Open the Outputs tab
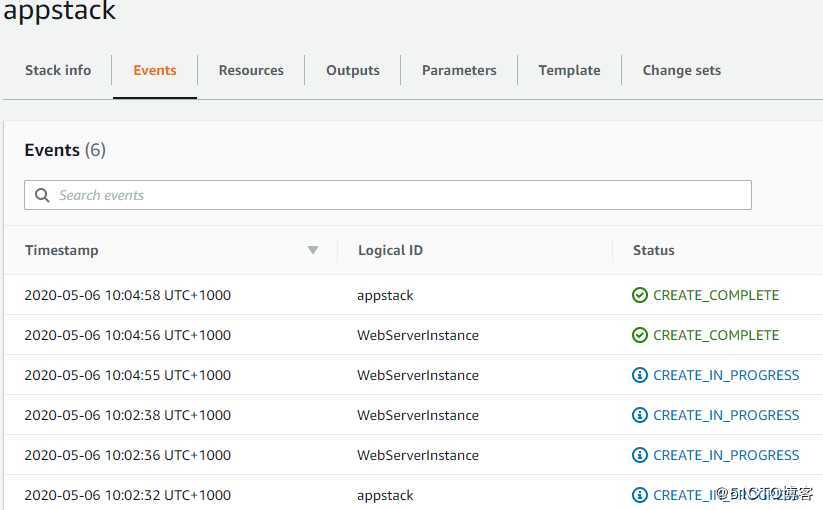This screenshot has width=823, height=510. pyautogui.click(x=353, y=70)
